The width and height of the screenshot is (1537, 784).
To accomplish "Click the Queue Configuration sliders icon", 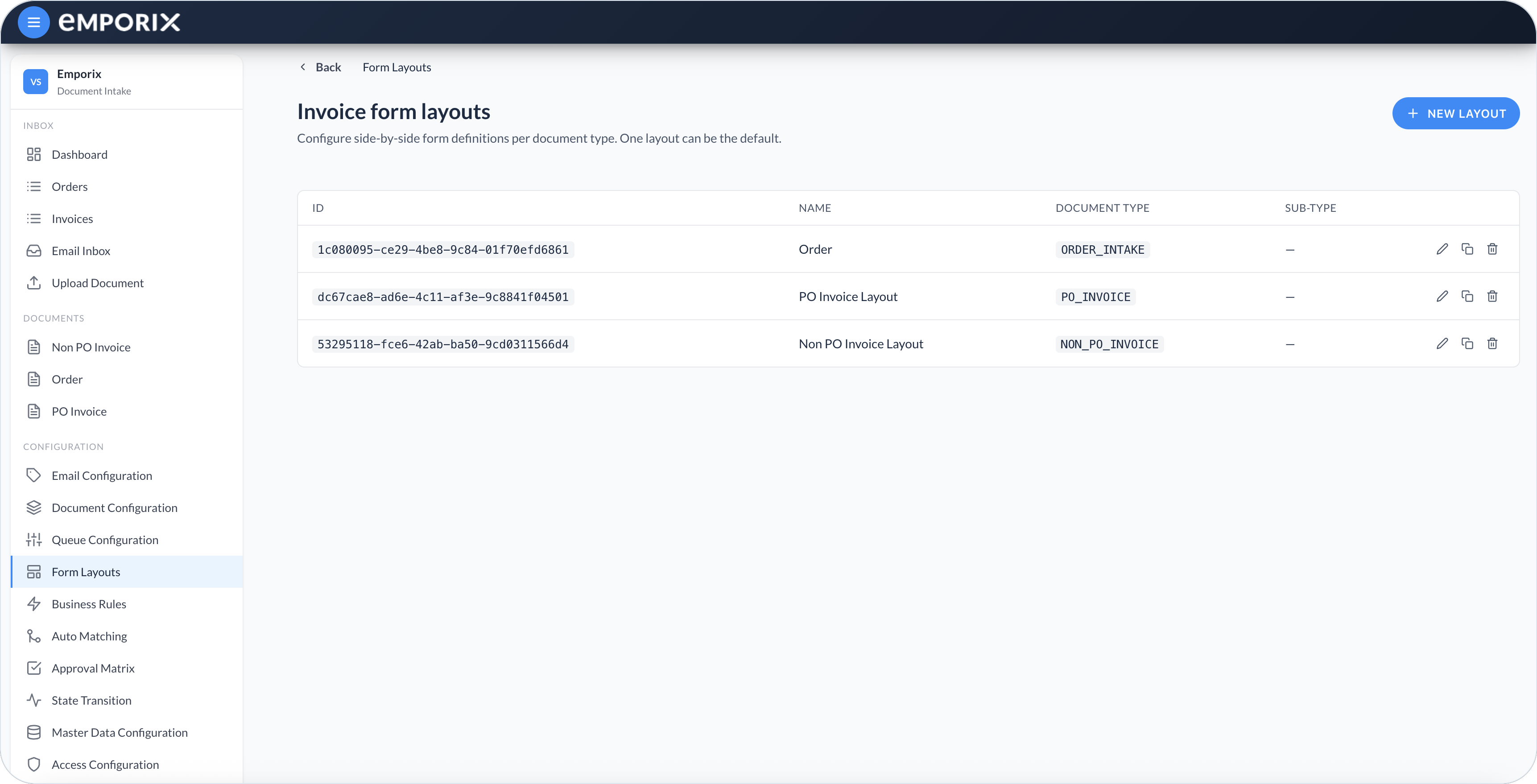I will click(x=34, y=540).
